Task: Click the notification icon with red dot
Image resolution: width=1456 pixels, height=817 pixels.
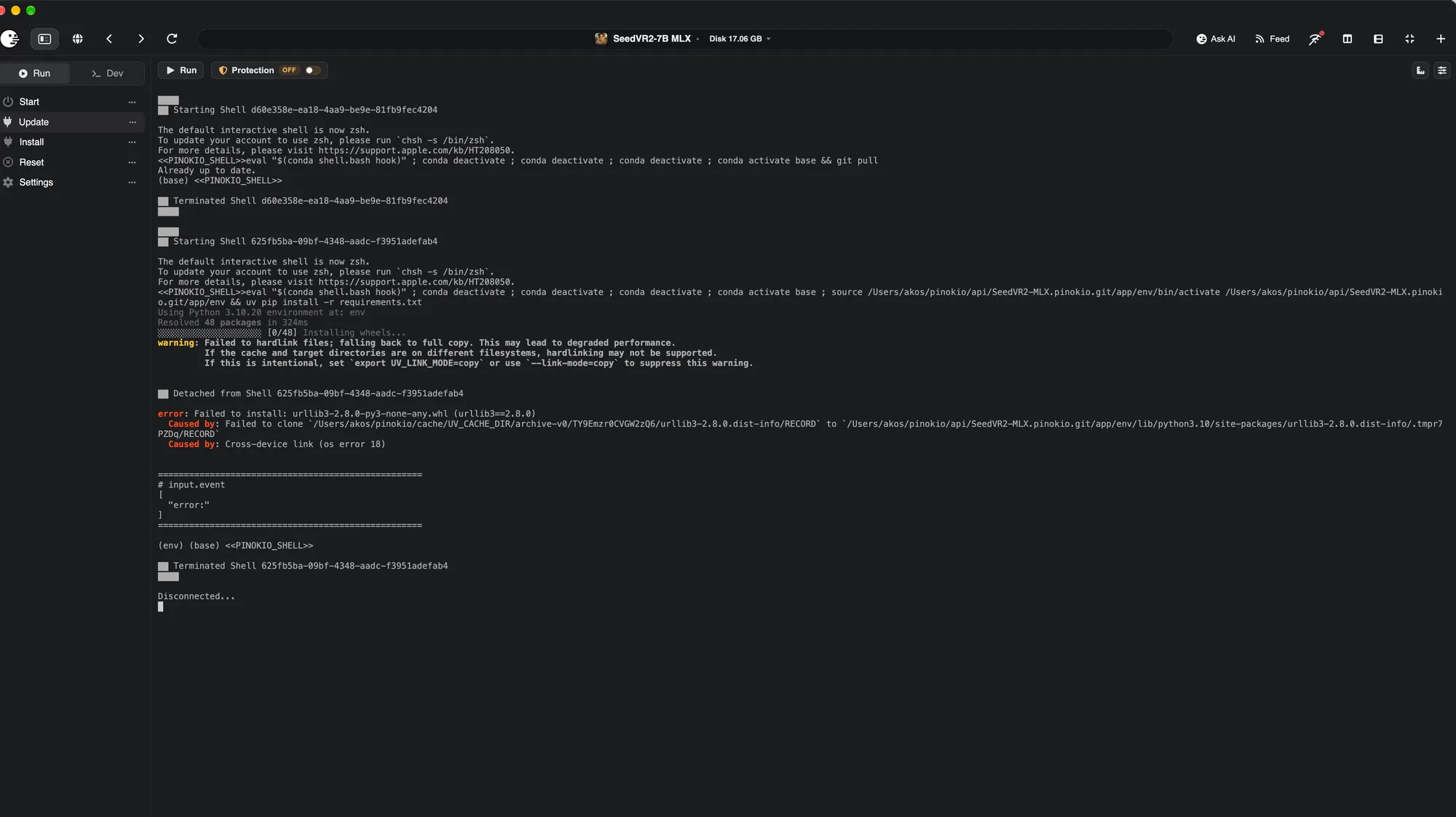Action: coord(1315,39)
